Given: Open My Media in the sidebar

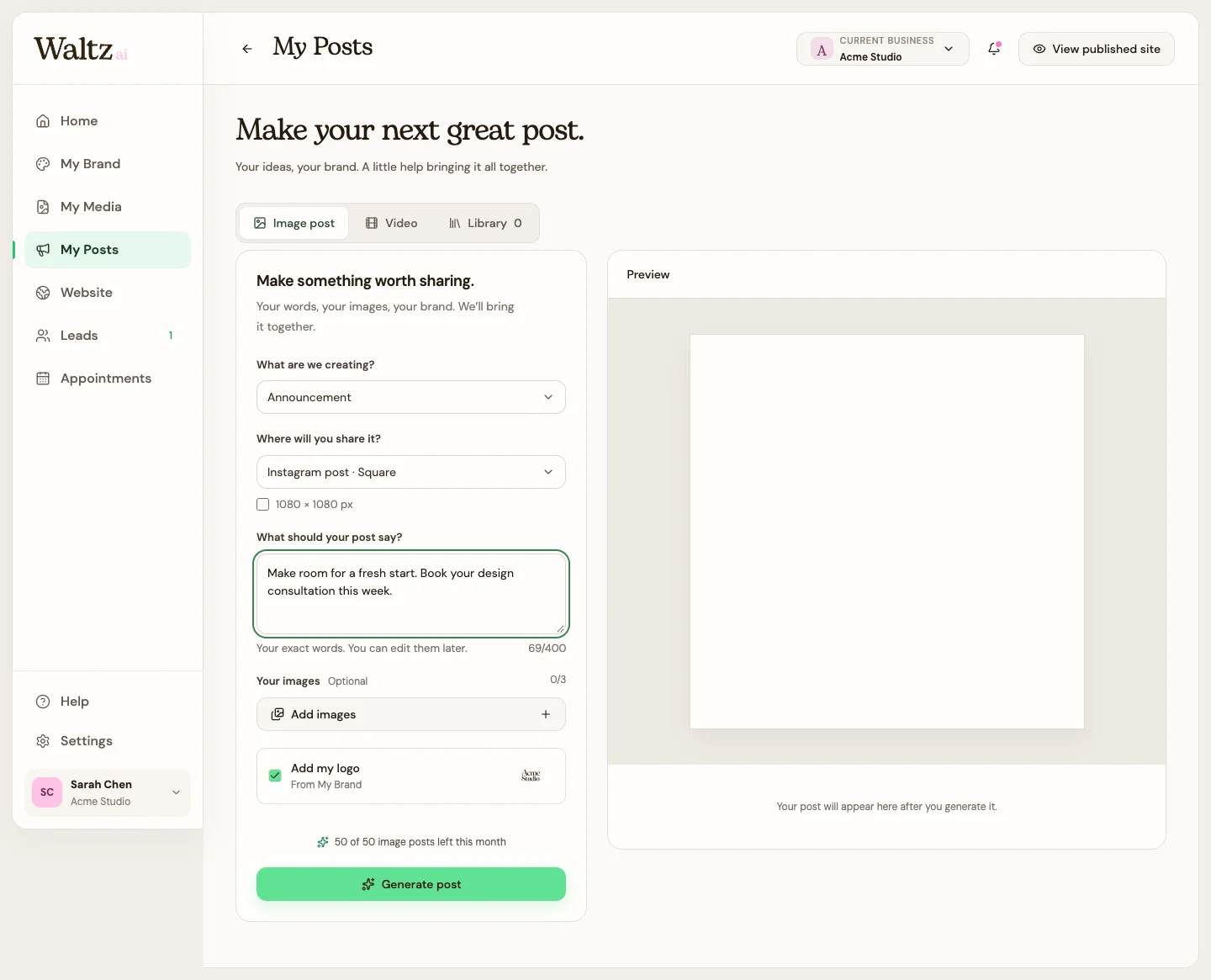Looking at the screenshot, I should click(108, 207).
